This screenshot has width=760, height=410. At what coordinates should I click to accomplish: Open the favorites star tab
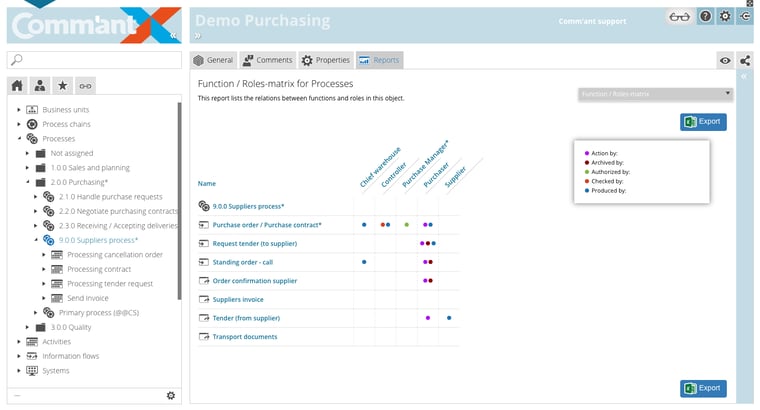tap(62, 85)
